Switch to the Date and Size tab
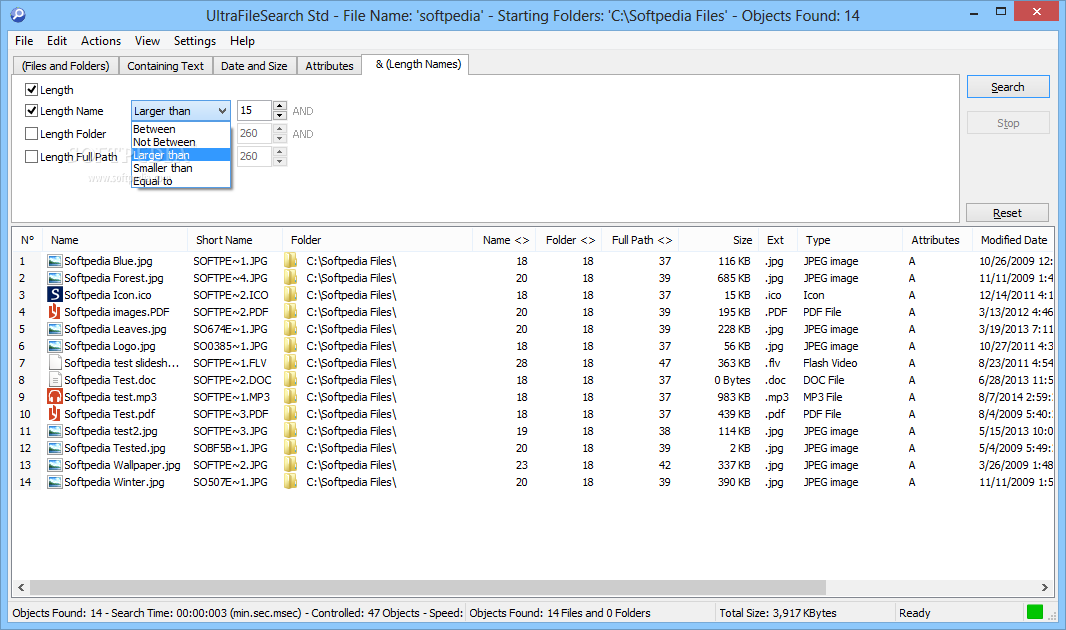 pyautogui.click(x=254, y=66)
